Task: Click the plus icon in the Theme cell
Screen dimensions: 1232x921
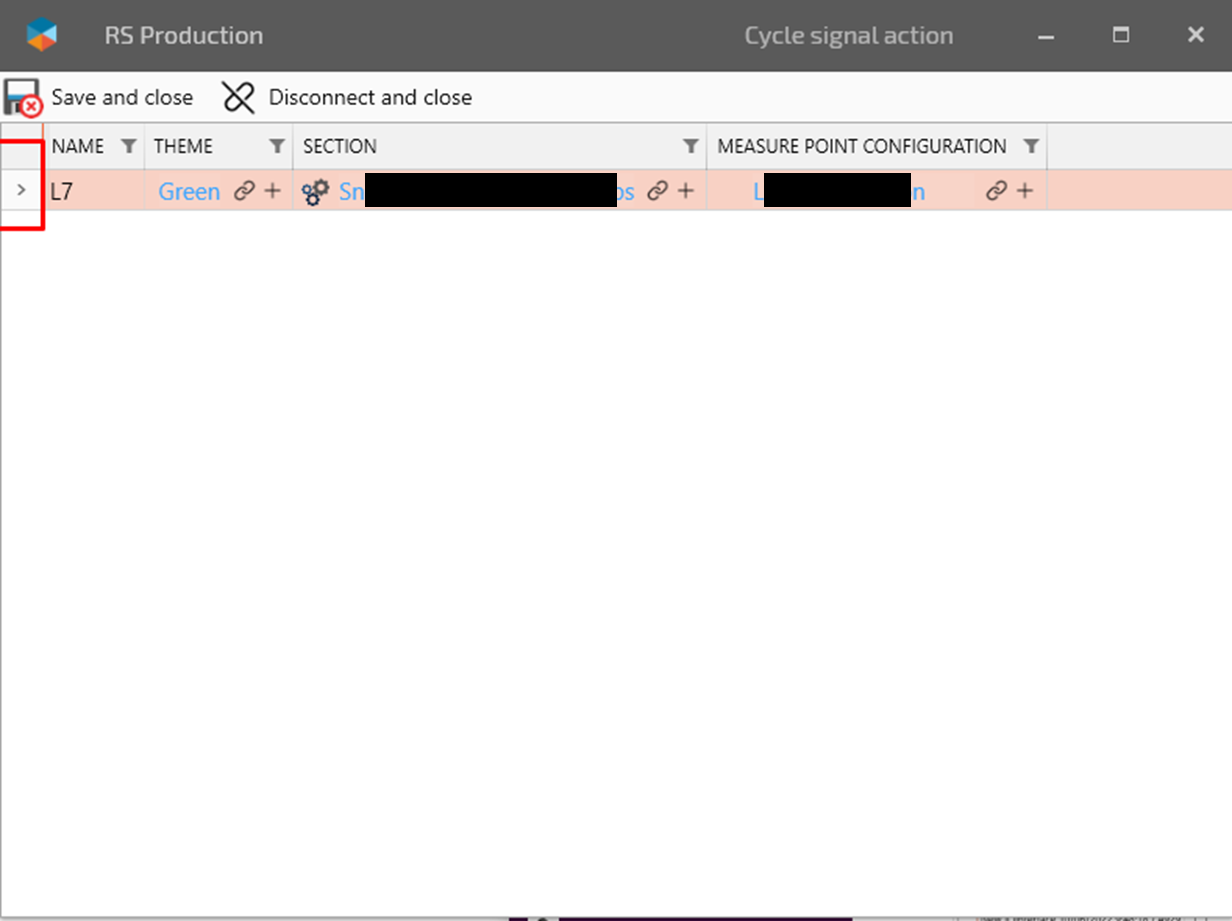Action: (272, 191)
